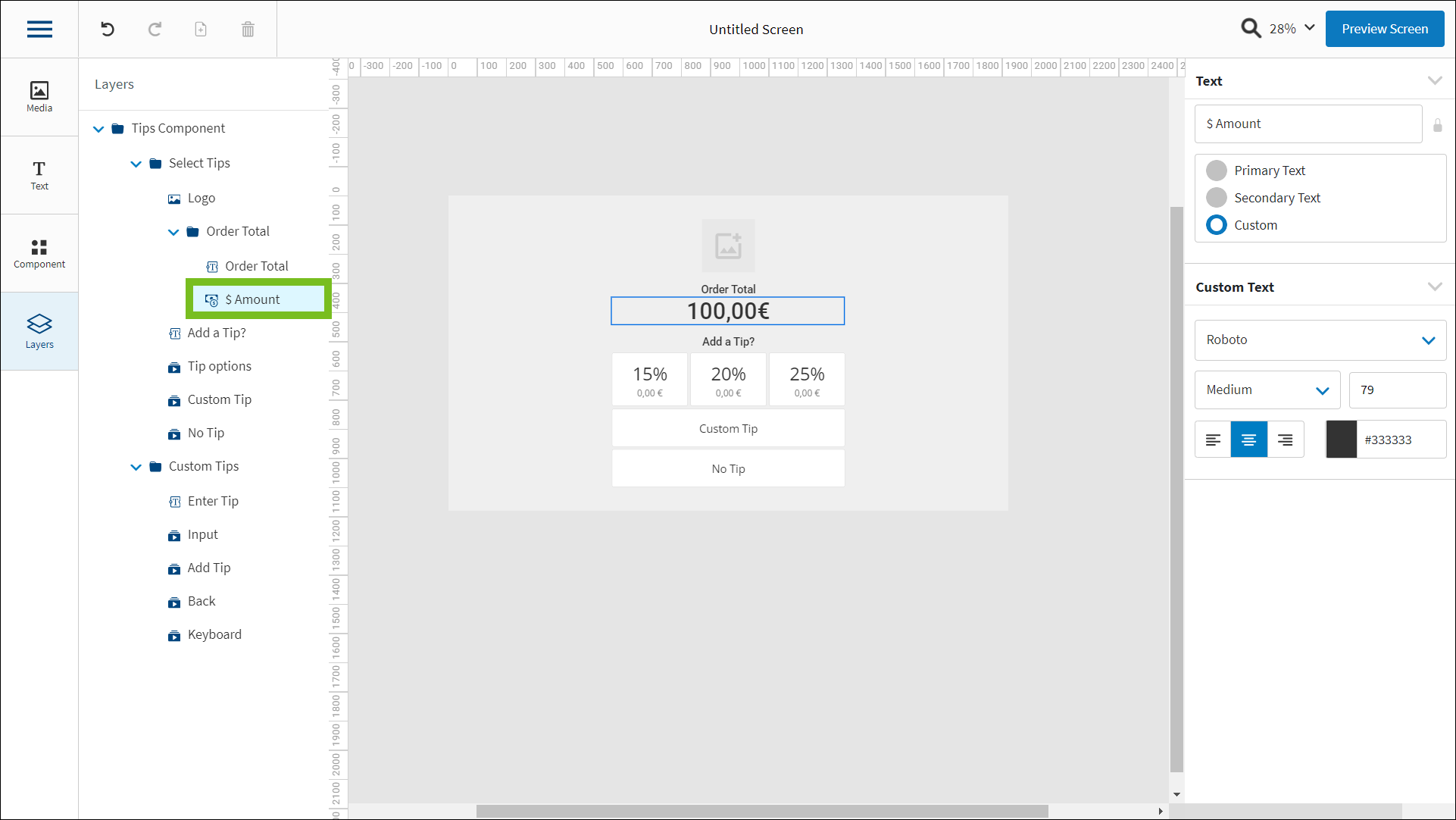Click the trash delete icon
This screenshot has width=1456, height=820.
(248, 30)
